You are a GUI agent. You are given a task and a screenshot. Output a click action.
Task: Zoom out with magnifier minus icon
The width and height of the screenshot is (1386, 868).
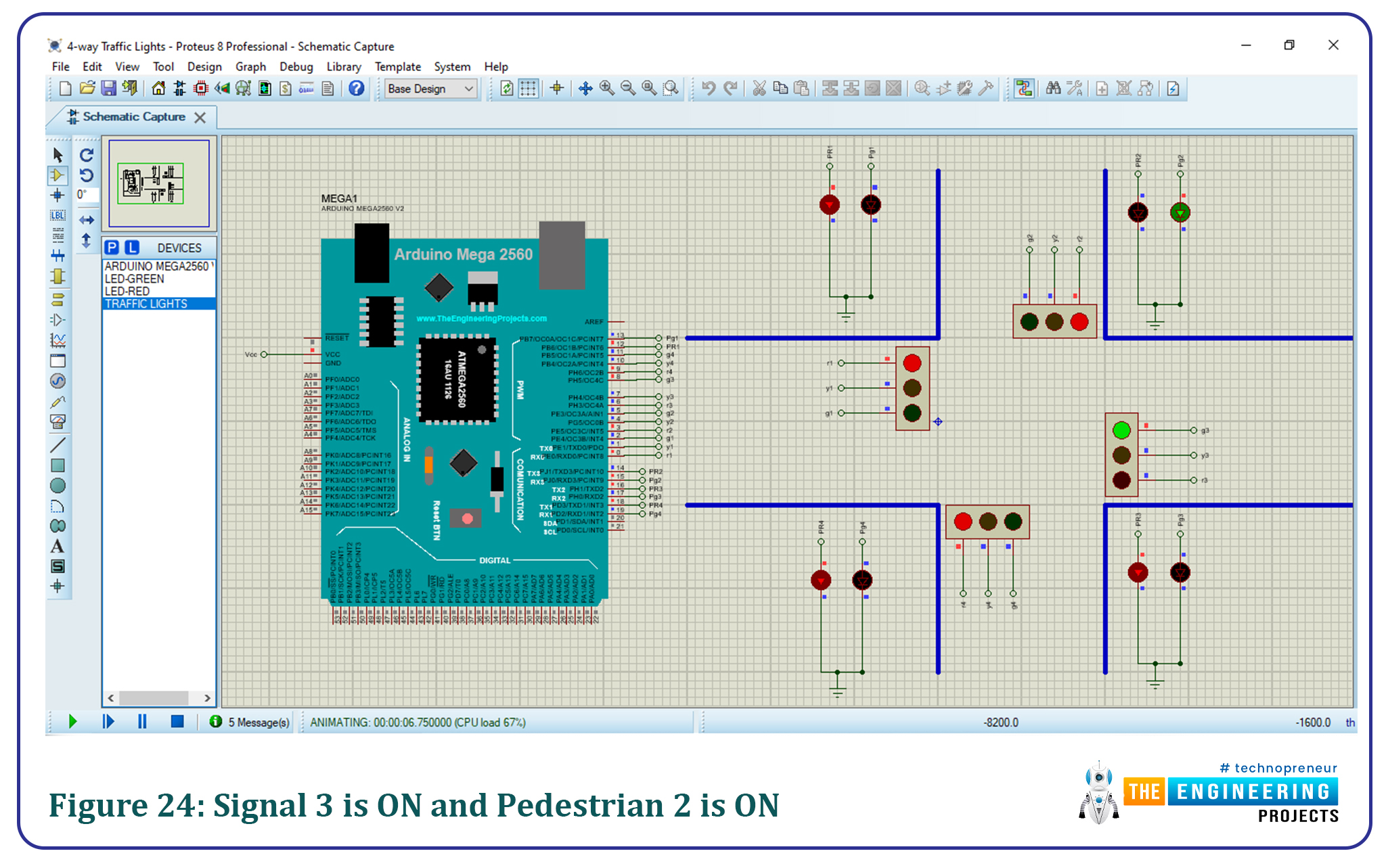pos(628,89)
